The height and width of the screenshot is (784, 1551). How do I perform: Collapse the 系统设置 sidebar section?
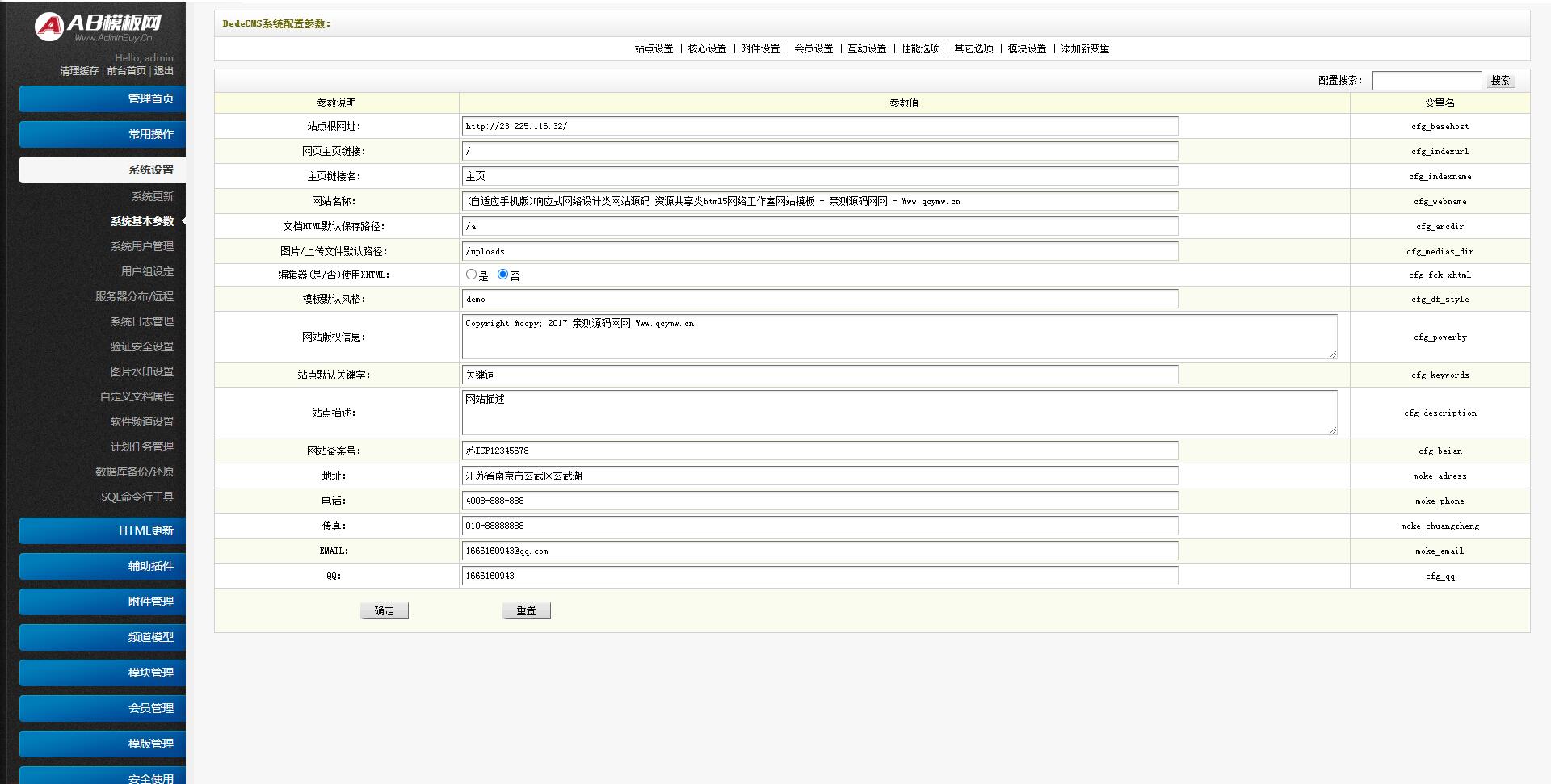pos(103,170)
